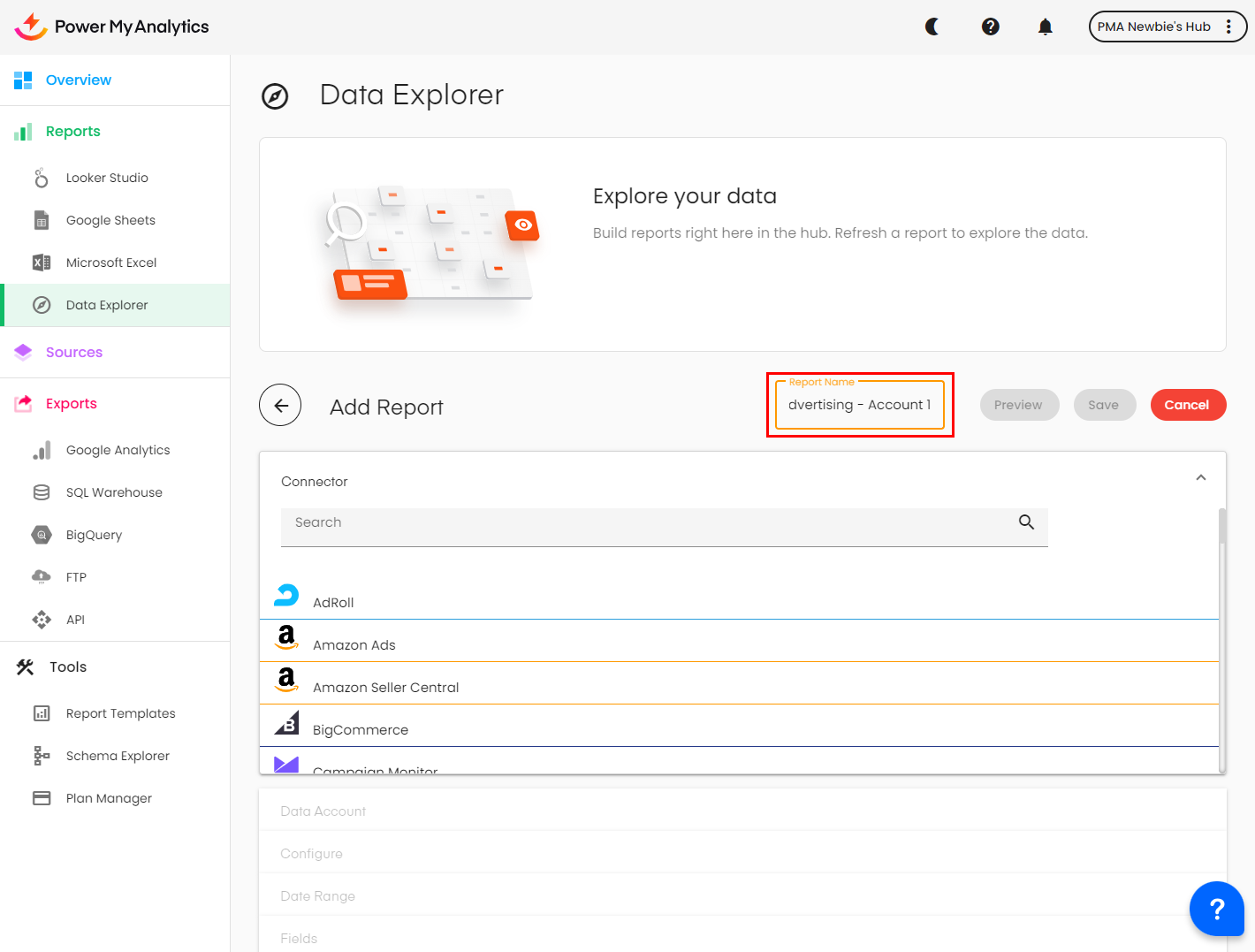Pick Amazon Seller Central connector
The width and height of the screenshot is (1255, 952).
coord(385,687)
